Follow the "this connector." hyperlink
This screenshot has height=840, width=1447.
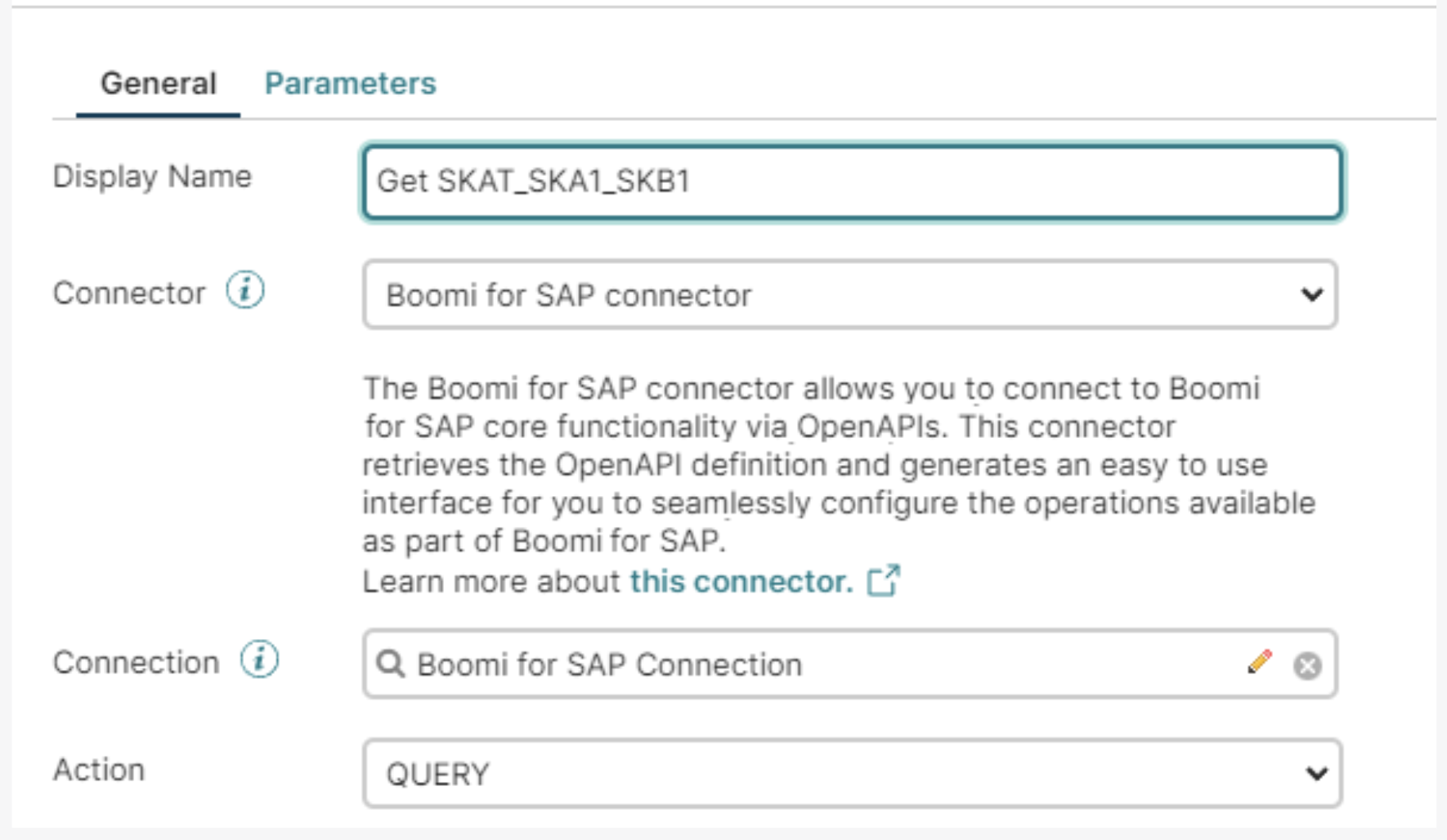[x=741, y=581]
